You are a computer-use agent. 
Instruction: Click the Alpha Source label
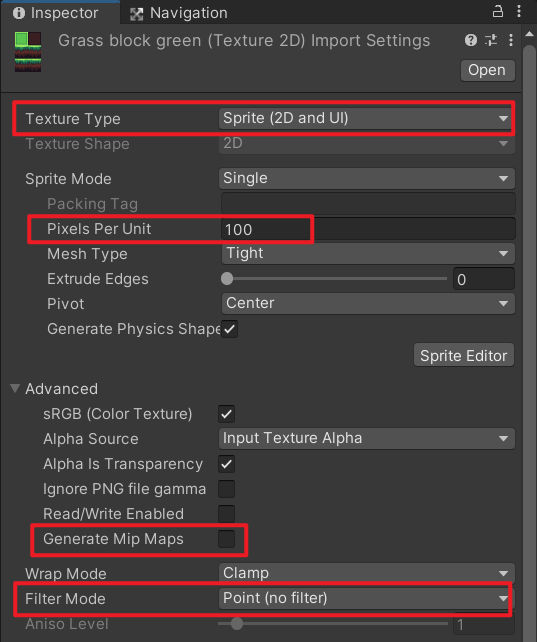tap(91, 439)
